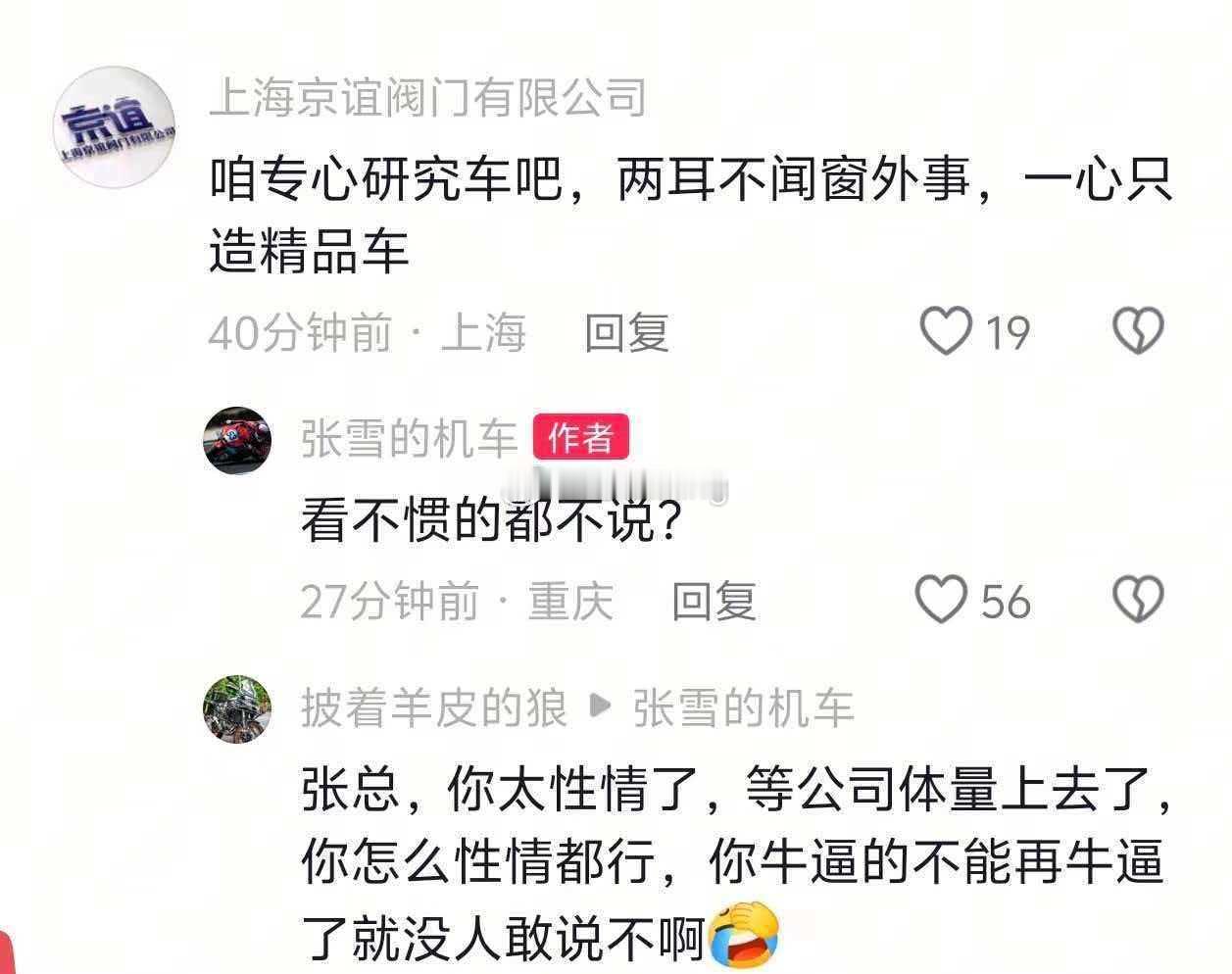
Task: Tap the 19 like count
Action: coord(1007,333)
